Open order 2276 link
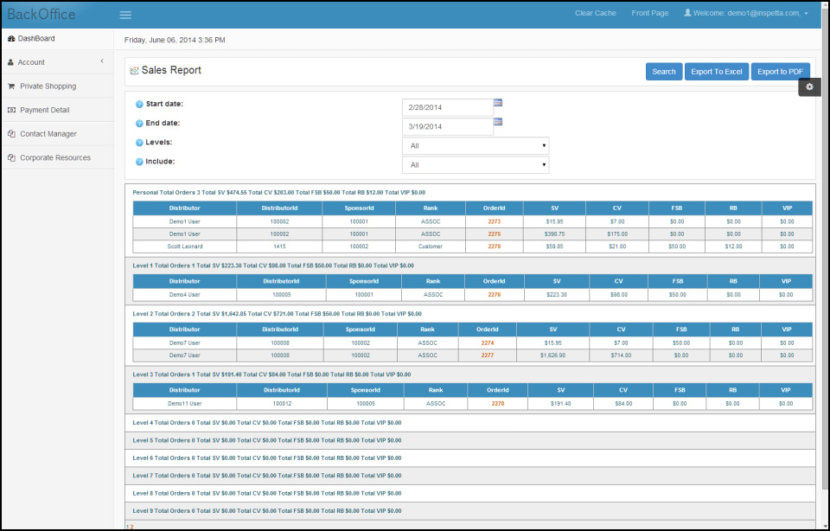 pyautogui.click(x=494, y=295)
